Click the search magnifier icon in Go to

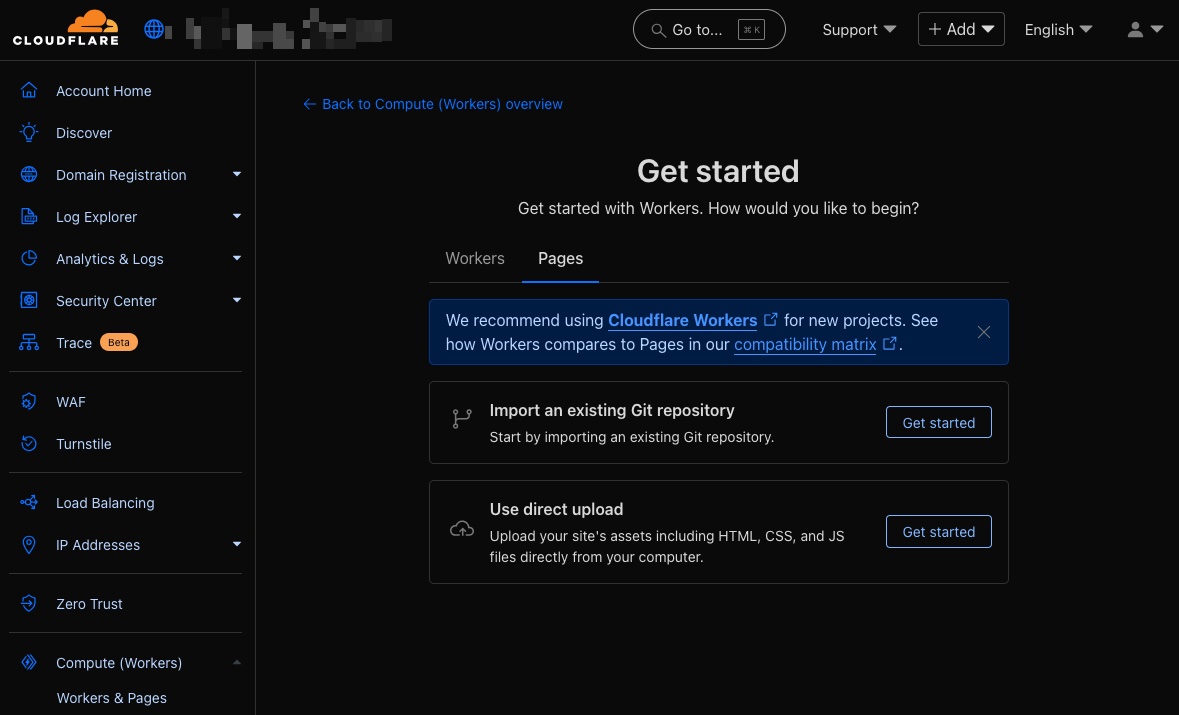point(658,30)
